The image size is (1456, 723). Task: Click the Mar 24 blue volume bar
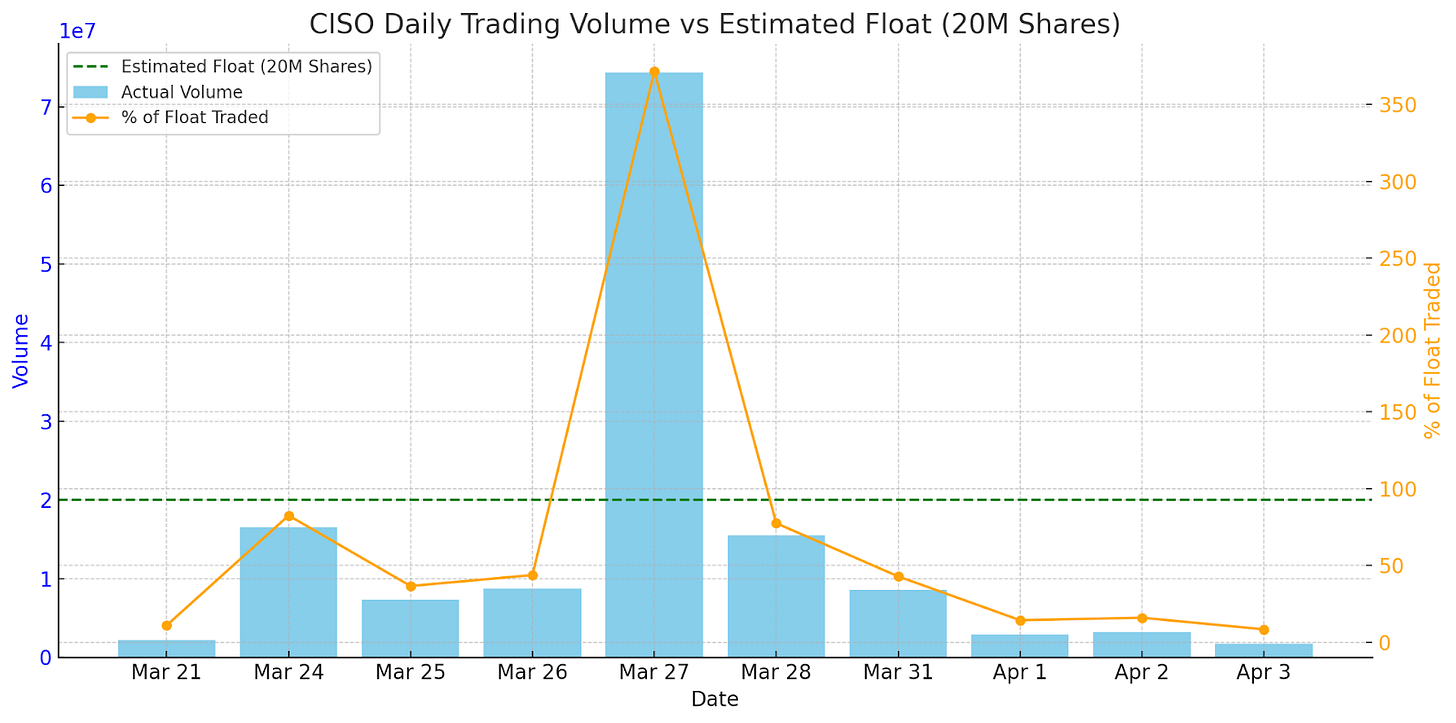point(289,592)
